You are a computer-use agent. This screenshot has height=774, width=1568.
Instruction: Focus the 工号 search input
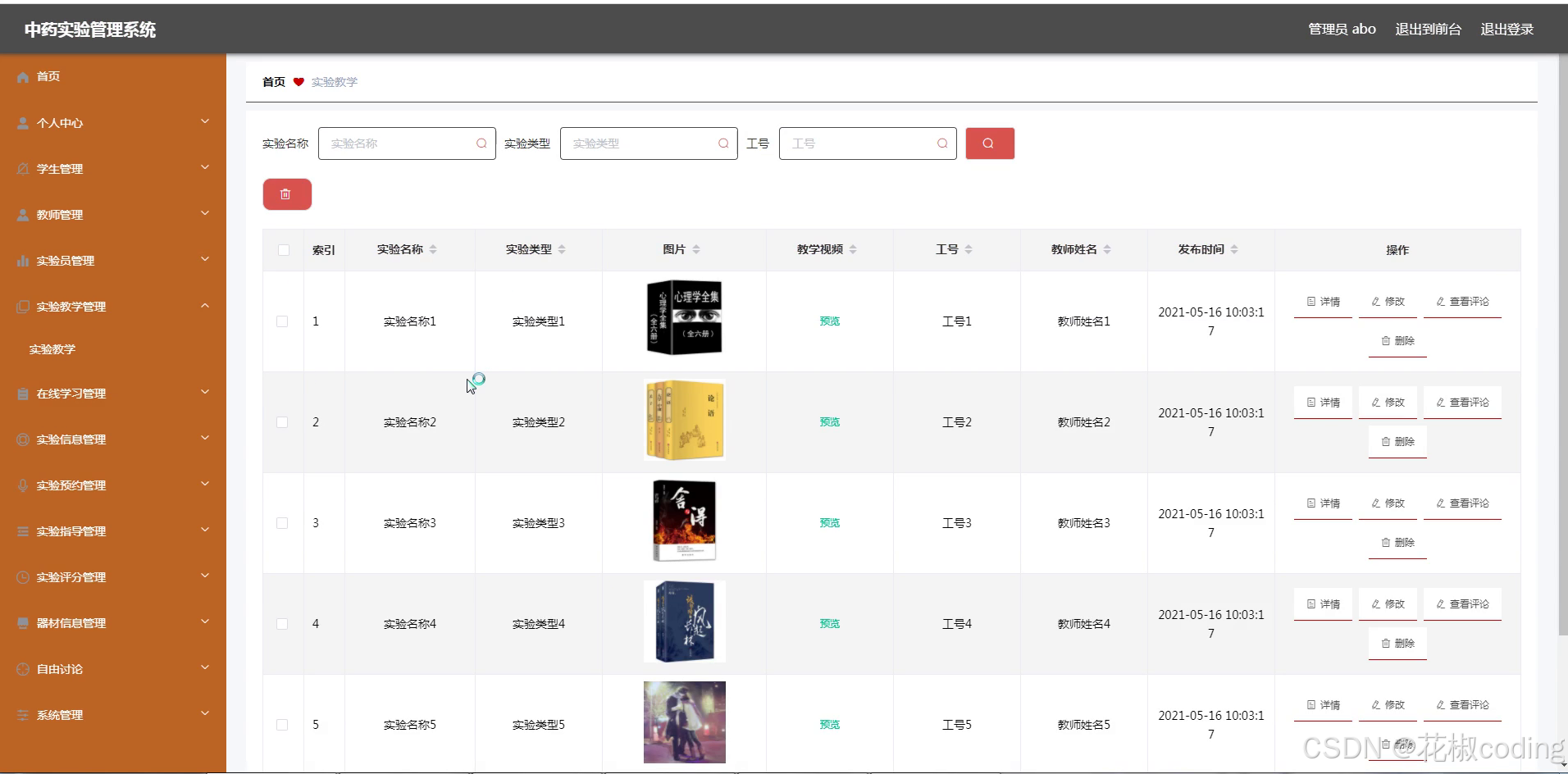[x=868, y=143]
